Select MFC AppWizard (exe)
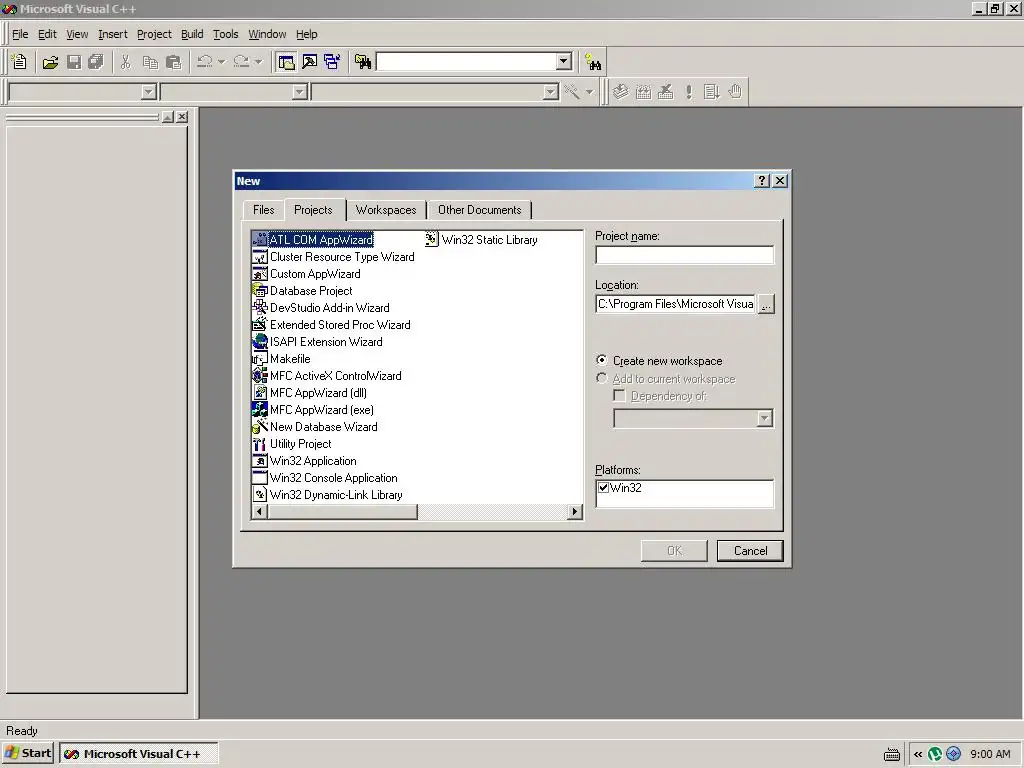This screenshot has height=768, width=1024. tap(313, 409)
